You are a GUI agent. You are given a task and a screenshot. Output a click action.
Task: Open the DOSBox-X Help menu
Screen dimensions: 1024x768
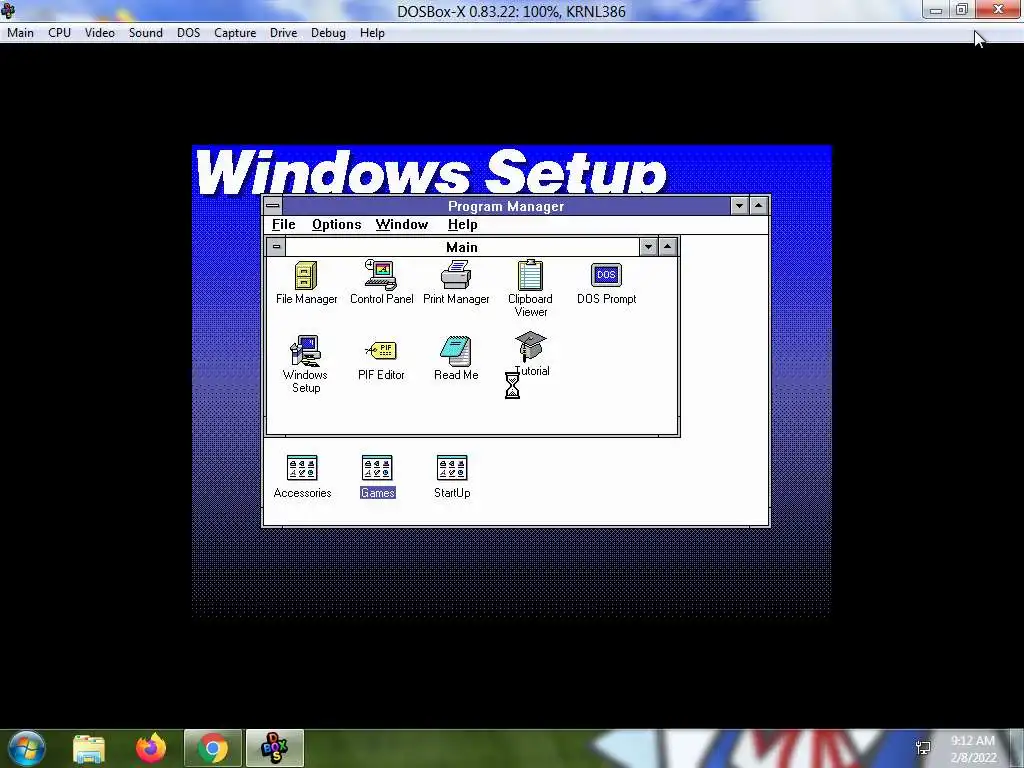point(372,33)
